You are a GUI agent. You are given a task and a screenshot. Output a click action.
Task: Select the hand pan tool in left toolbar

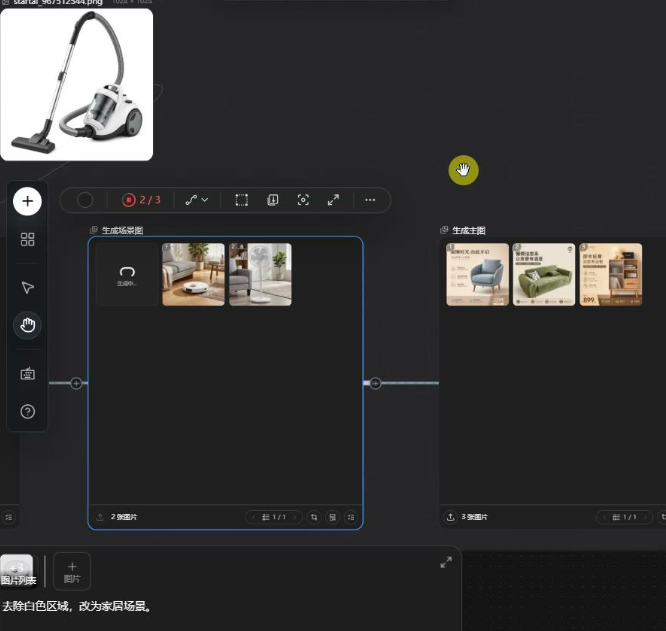point(28,326)
